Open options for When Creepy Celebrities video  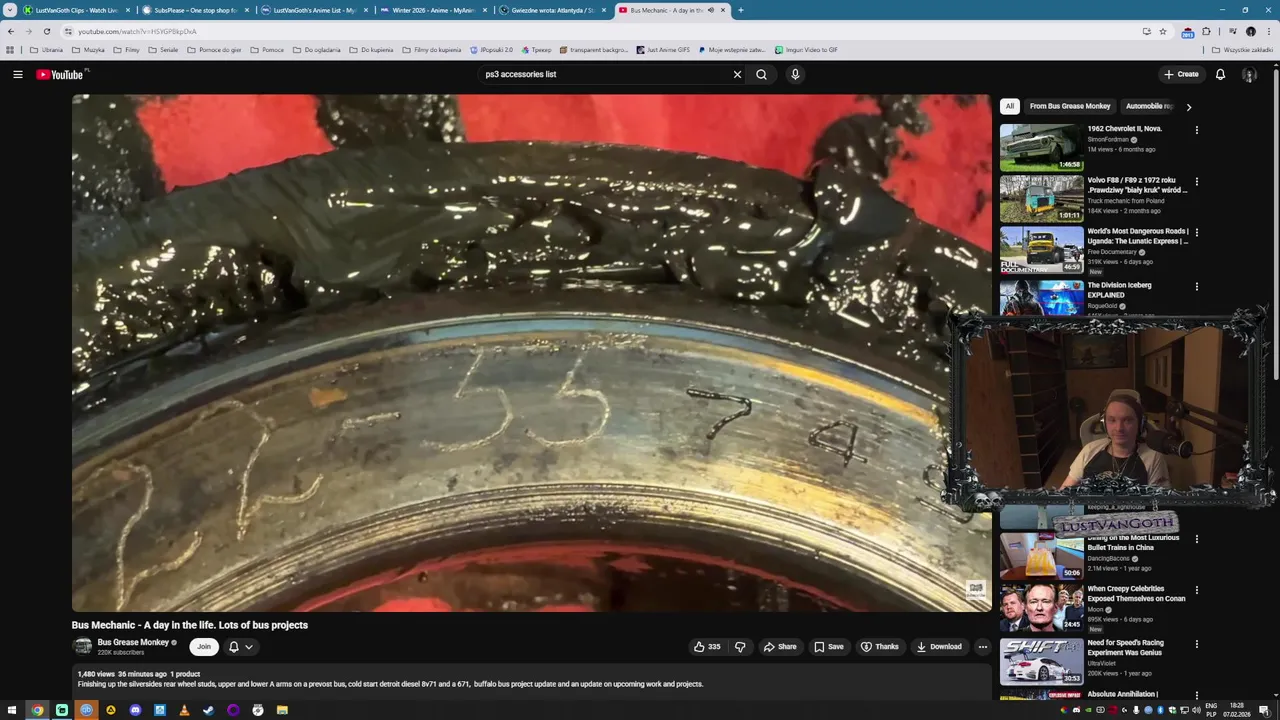(x=1196, y=591)
